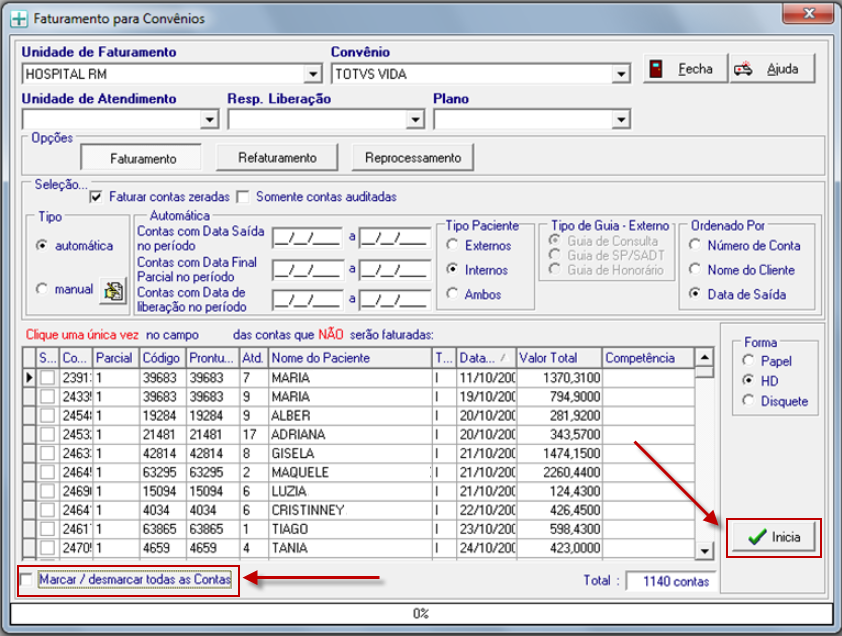842x636 pixels.
Task: Click Prontu... column header
Action: tap(213, 358)
